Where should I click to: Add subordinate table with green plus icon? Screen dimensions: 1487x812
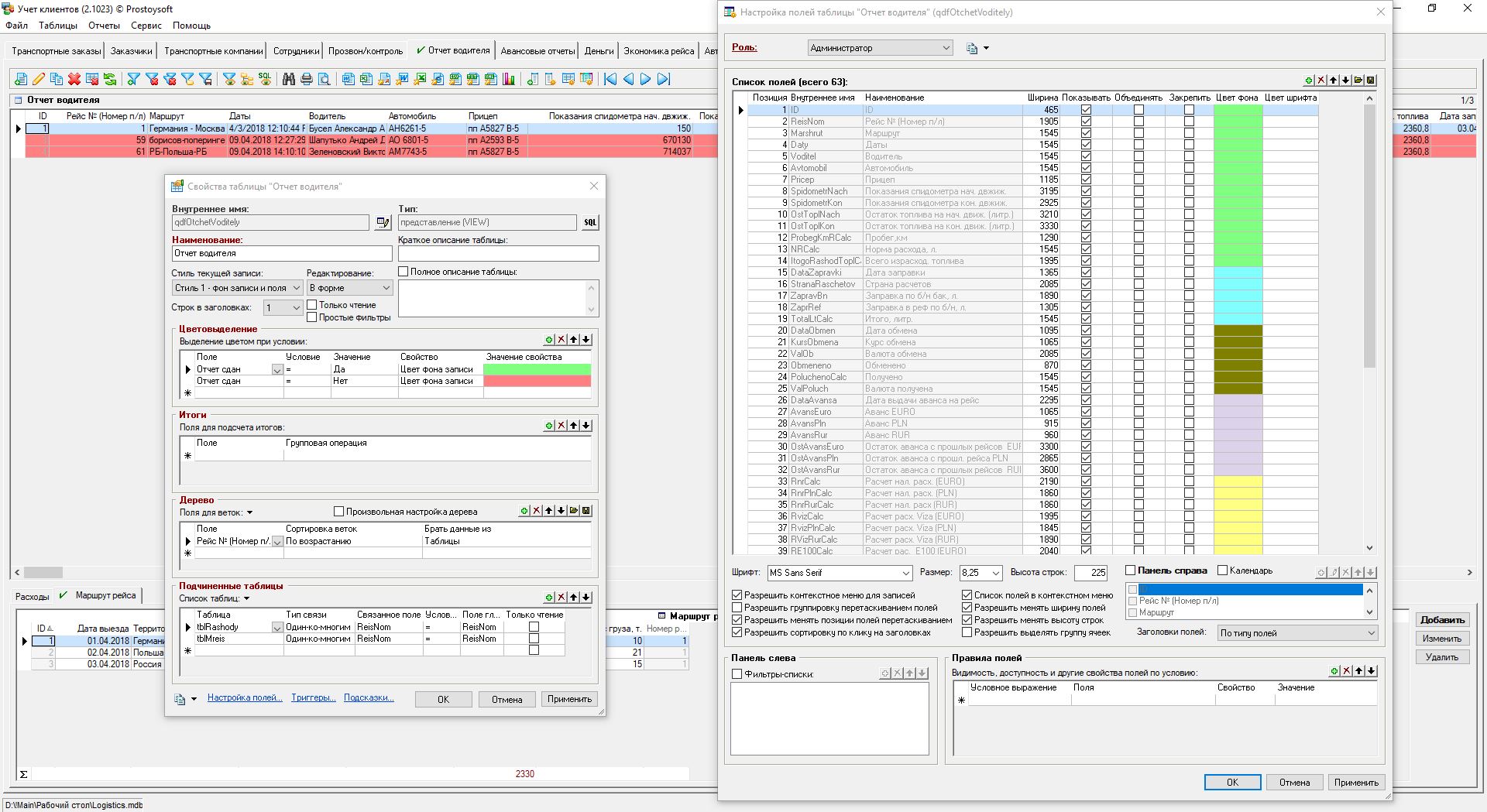549,598
